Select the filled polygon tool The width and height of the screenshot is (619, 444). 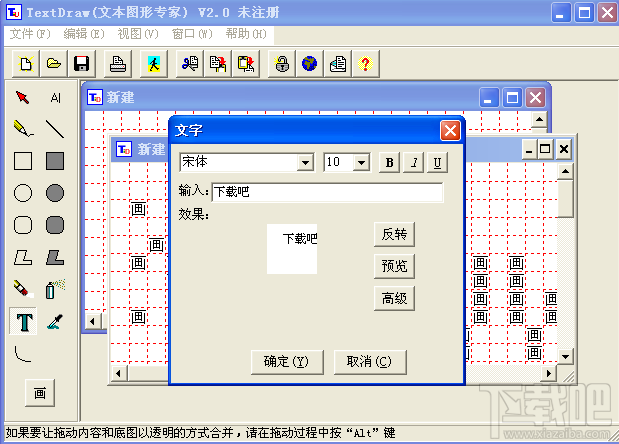click(x=55, y=257)
